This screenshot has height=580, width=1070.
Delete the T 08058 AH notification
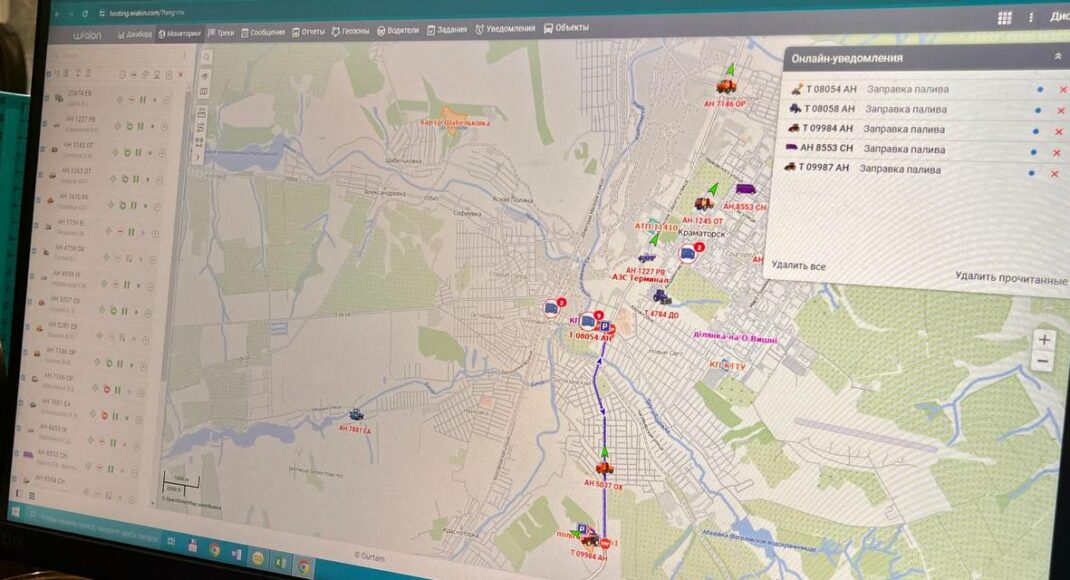pyautogui.click(x=1060, y=111)
